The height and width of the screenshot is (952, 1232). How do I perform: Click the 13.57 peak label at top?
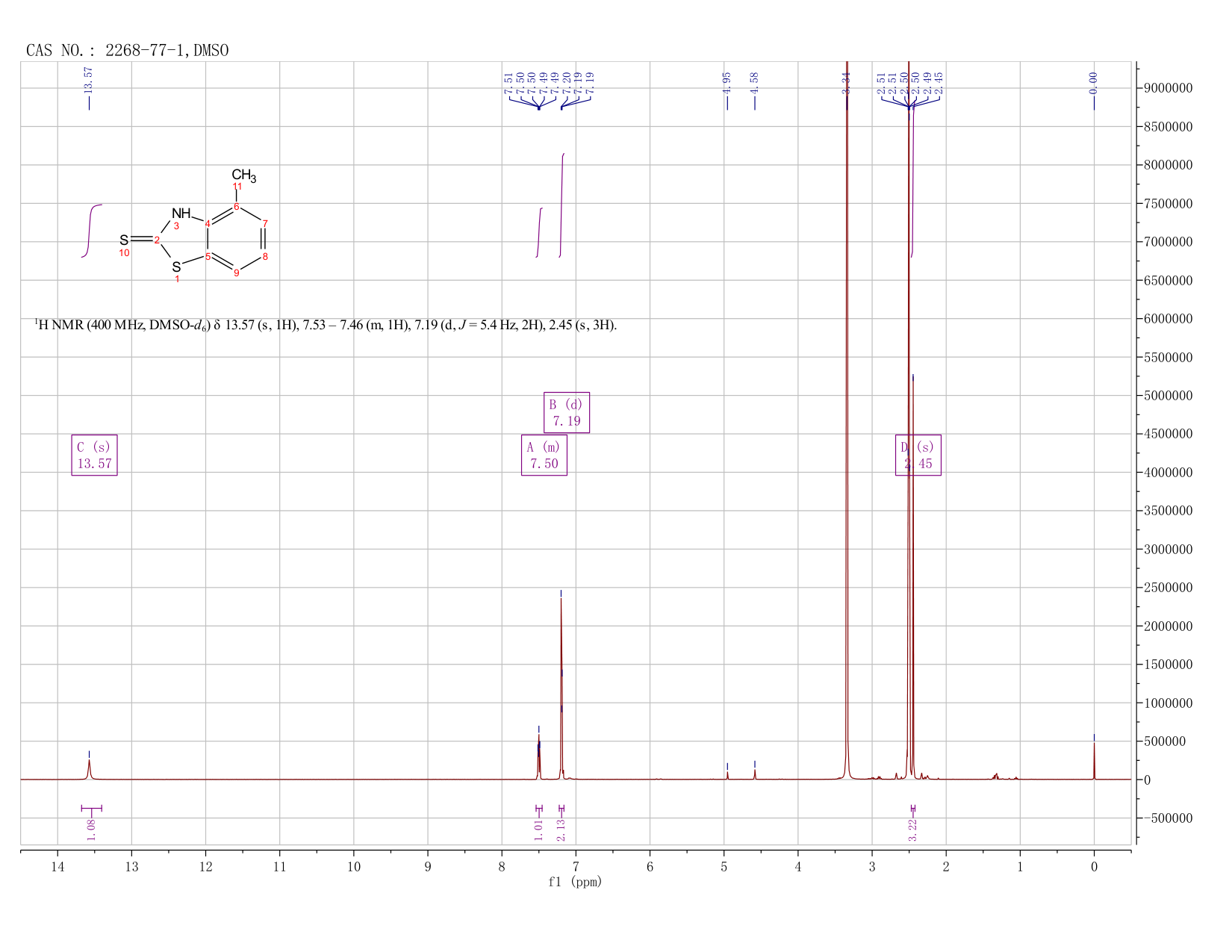point(89,80)
